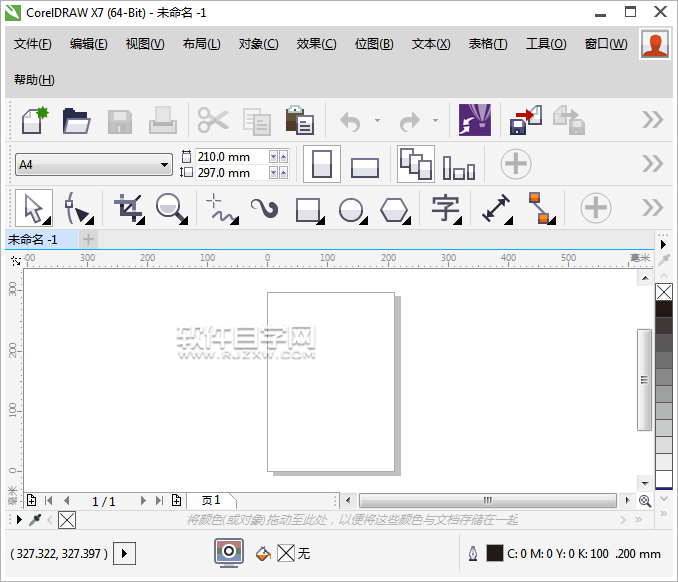
Task: Click the Cut scissors icon
Action: 213,120
